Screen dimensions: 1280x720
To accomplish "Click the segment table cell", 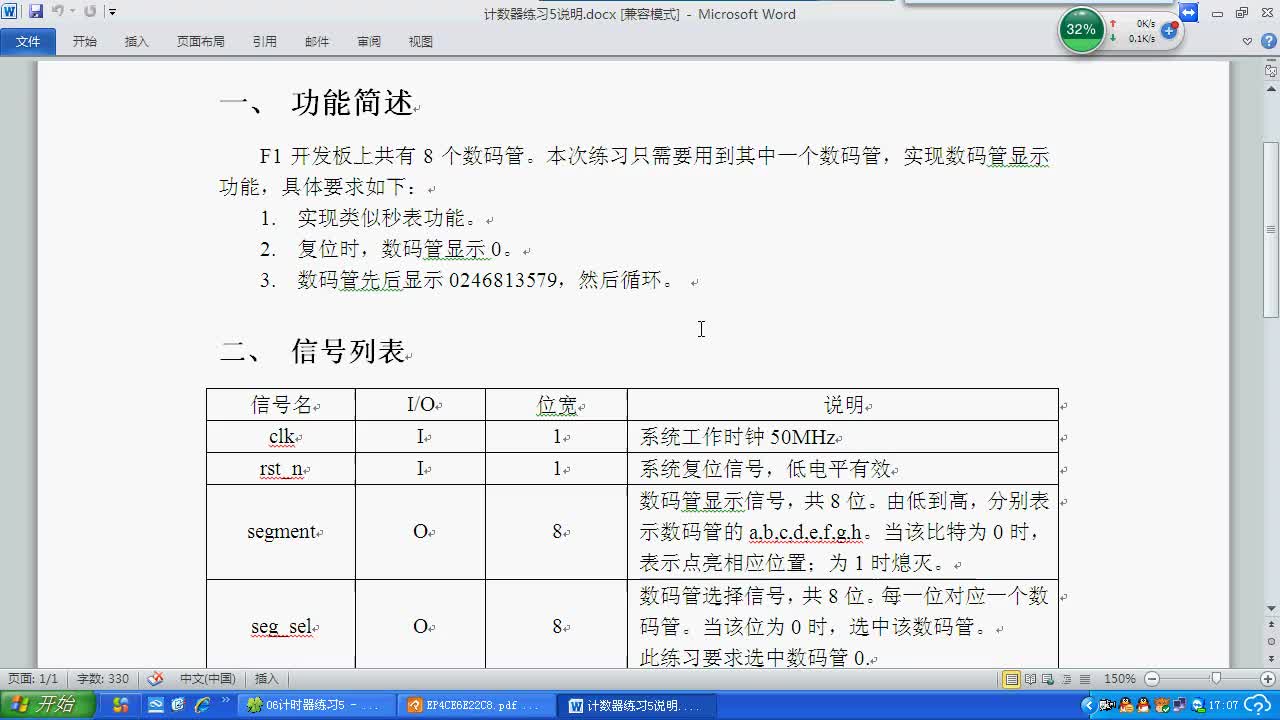I will click(281, 532).
